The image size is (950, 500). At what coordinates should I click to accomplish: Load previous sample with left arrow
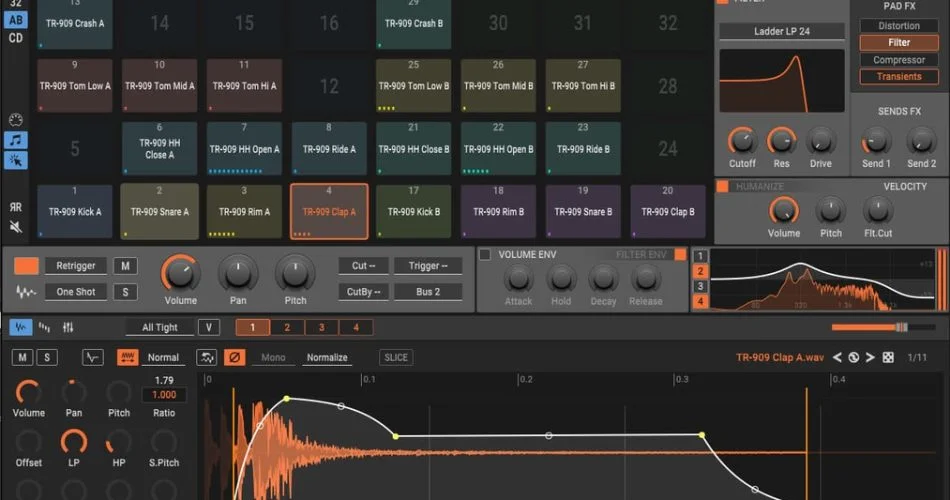(837, 358)
